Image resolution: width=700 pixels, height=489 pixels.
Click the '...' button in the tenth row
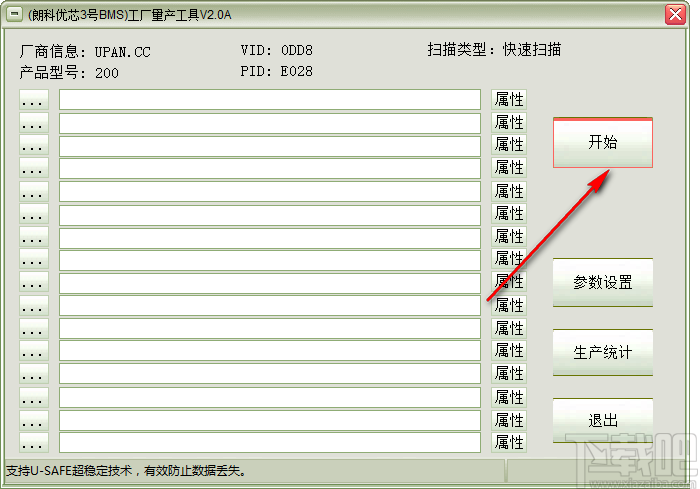coord(34,306)
